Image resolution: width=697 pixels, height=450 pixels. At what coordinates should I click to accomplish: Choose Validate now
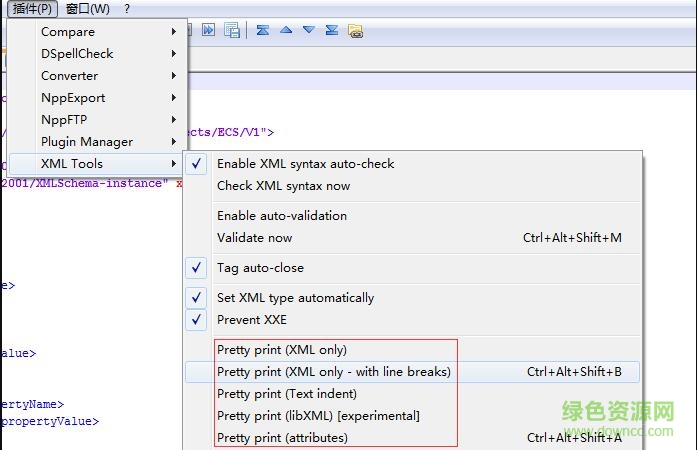tap(254, 238)
